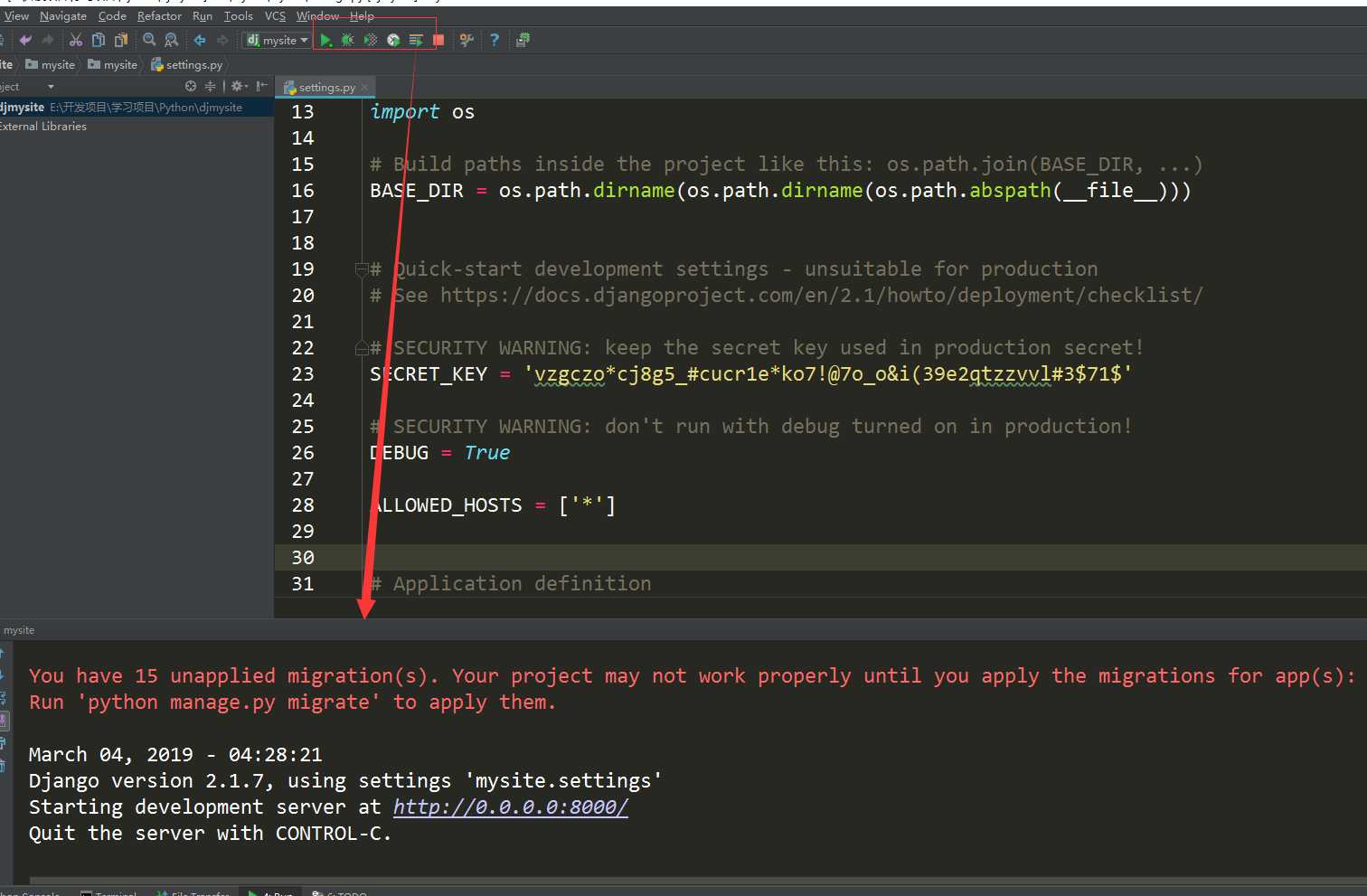Screen dimensions: 1367x896
Task: Open the project panel gear options
Action: (x=237, y=87)
